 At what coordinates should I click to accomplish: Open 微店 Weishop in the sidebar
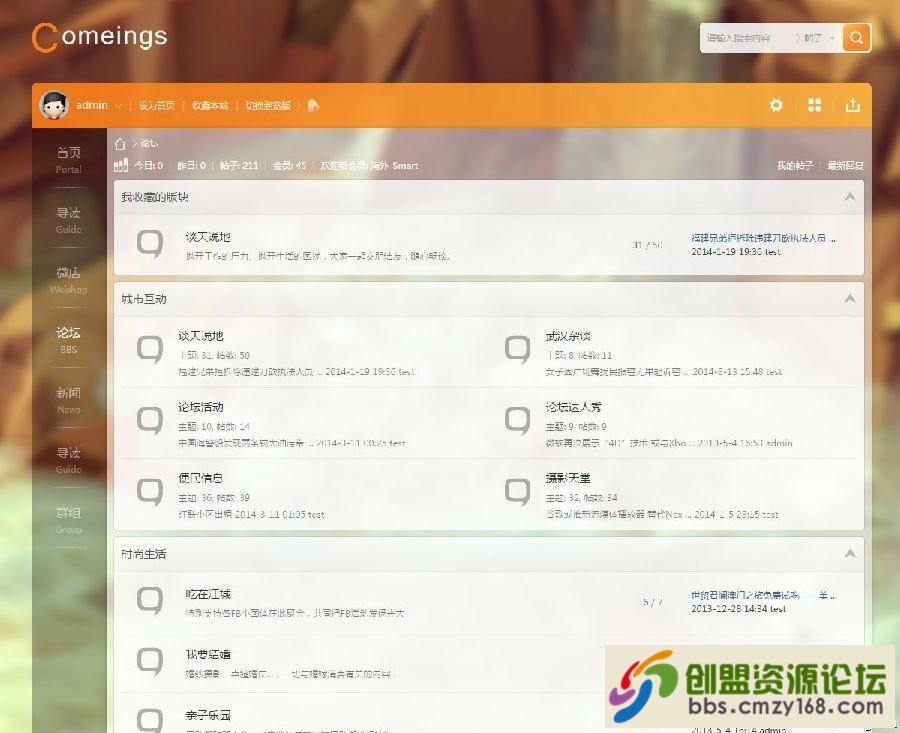(69, 280)
